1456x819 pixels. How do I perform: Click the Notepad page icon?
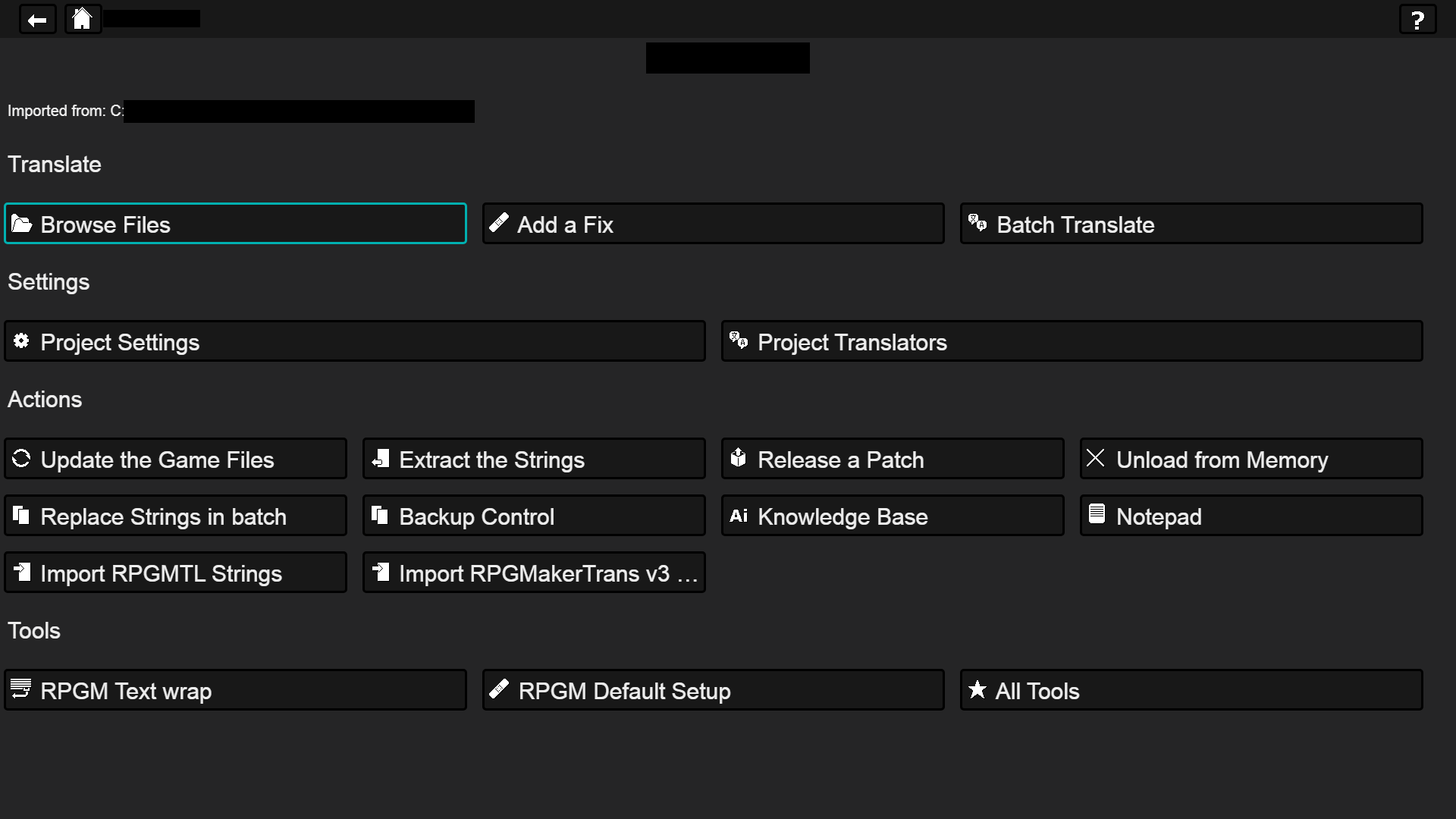click(1097, 514)
